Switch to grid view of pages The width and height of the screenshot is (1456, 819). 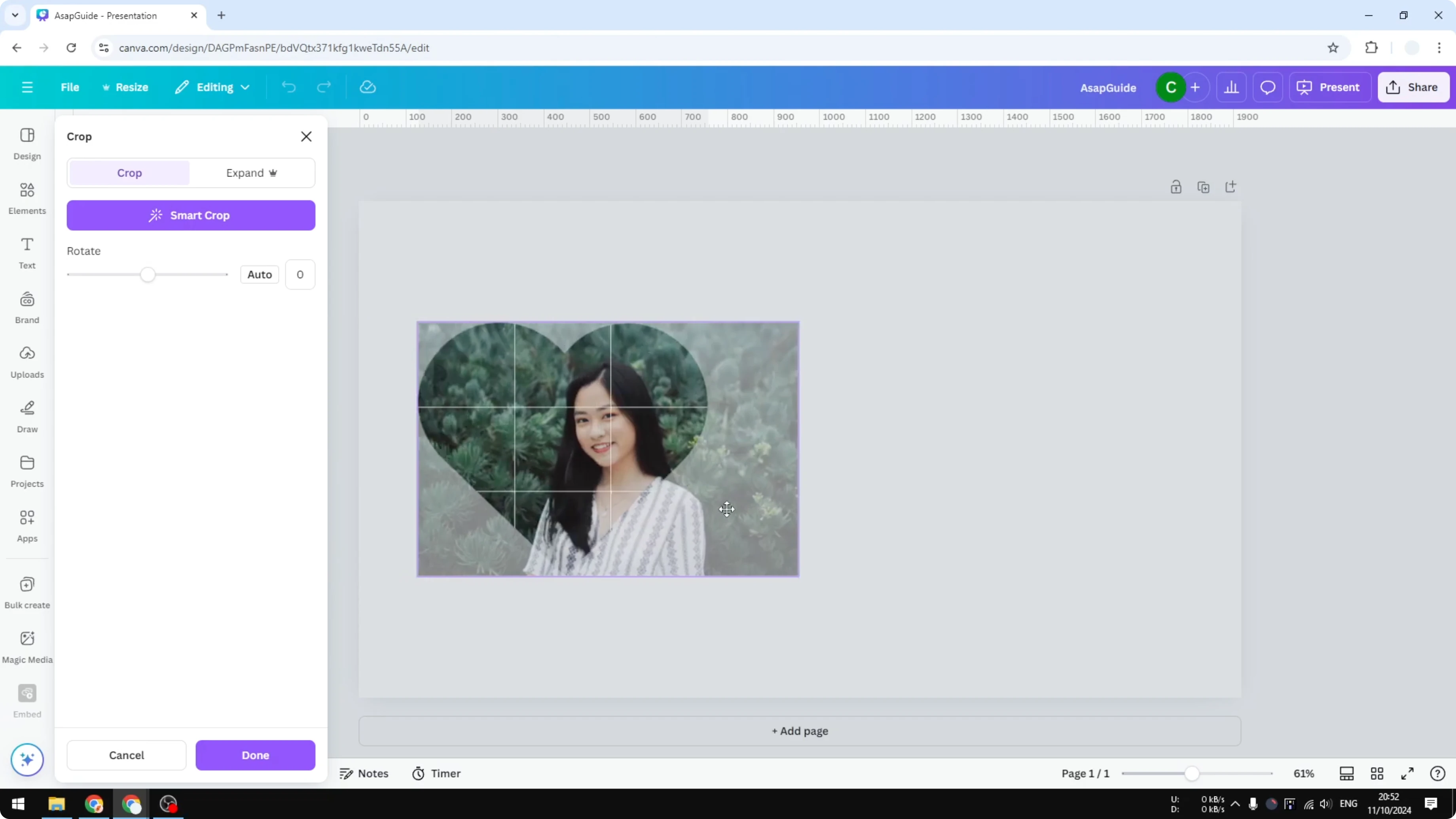tap(1377, 773)
